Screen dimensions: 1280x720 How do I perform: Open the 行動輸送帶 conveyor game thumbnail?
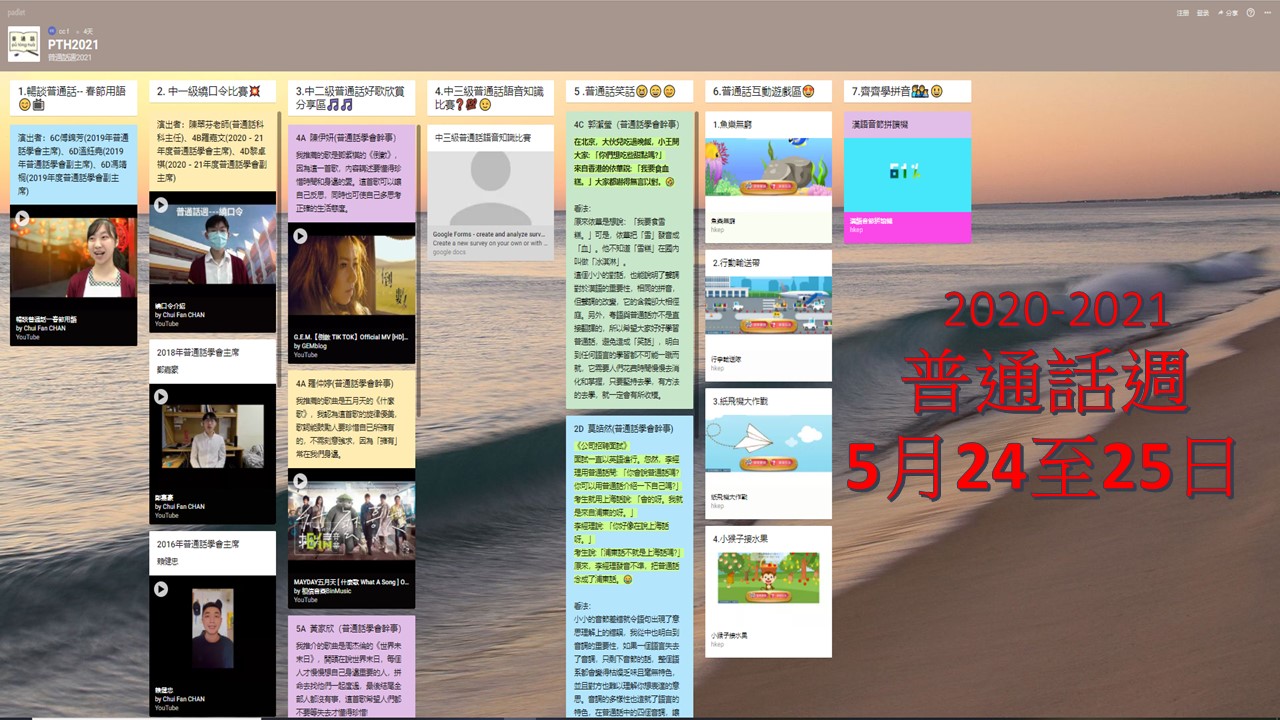pos(768,305)
